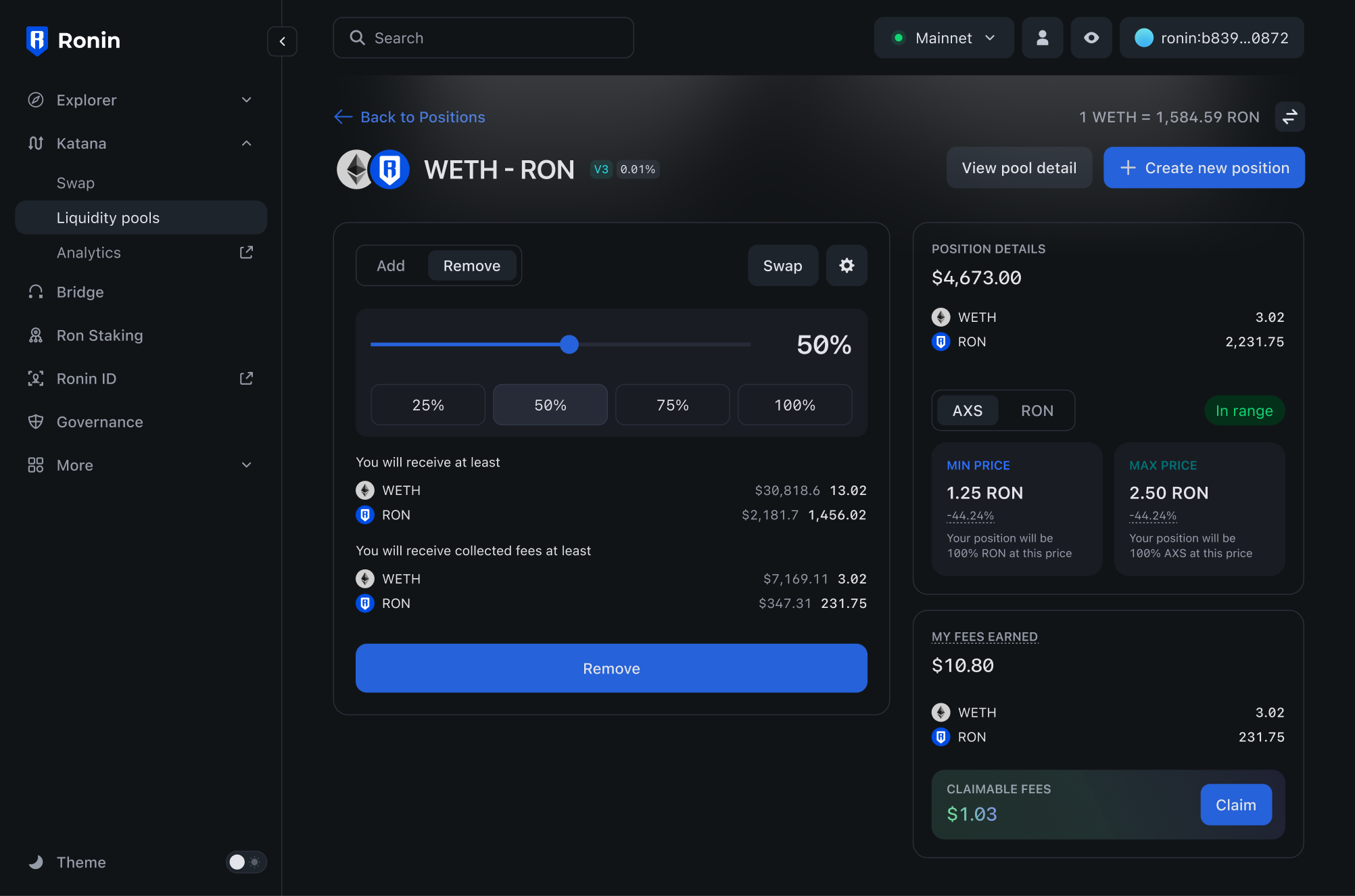Switch to the Add tab
The image size is (1355, 896).
(390, 265)
